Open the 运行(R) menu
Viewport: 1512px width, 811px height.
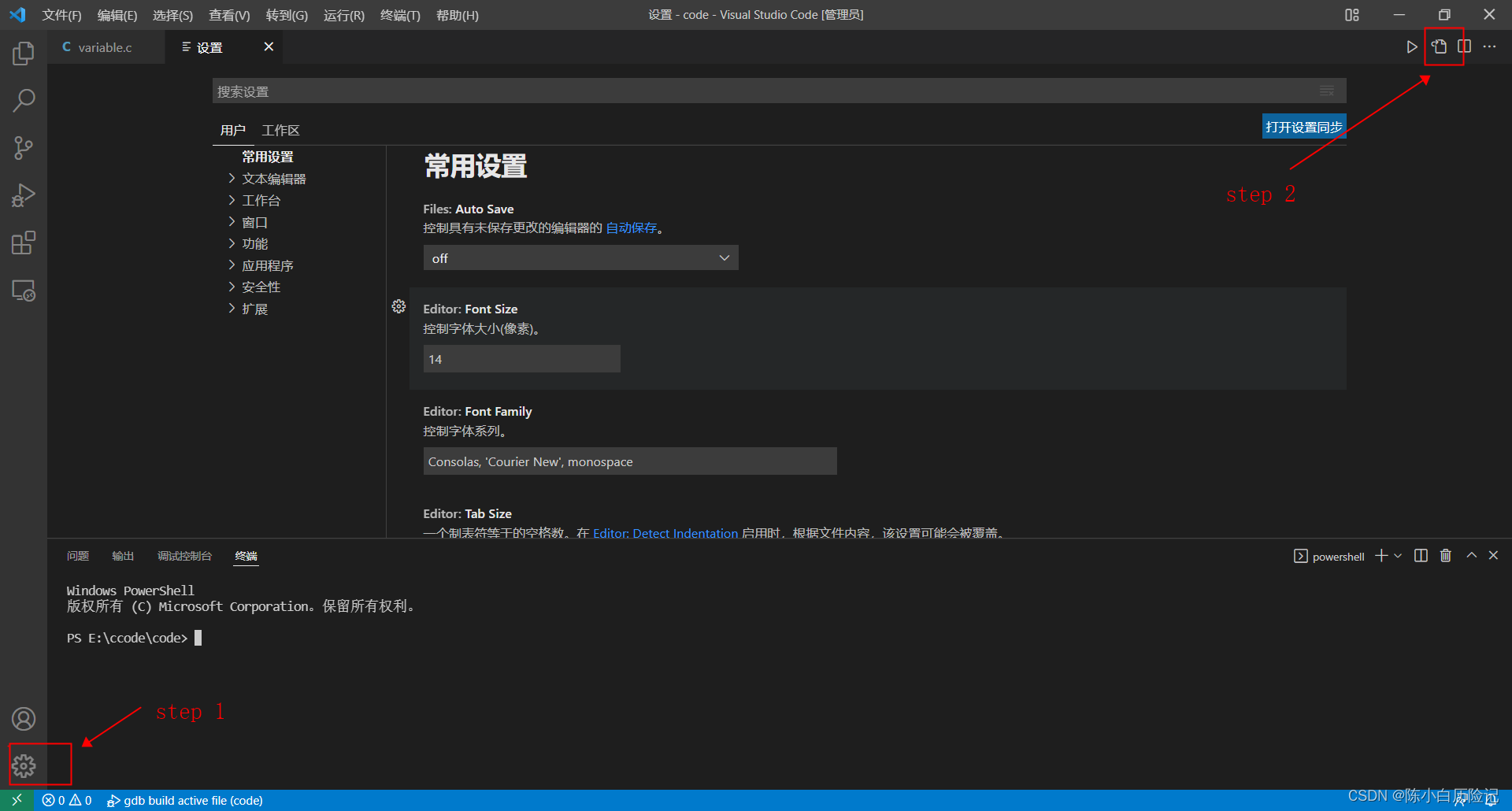pos(343,15)
